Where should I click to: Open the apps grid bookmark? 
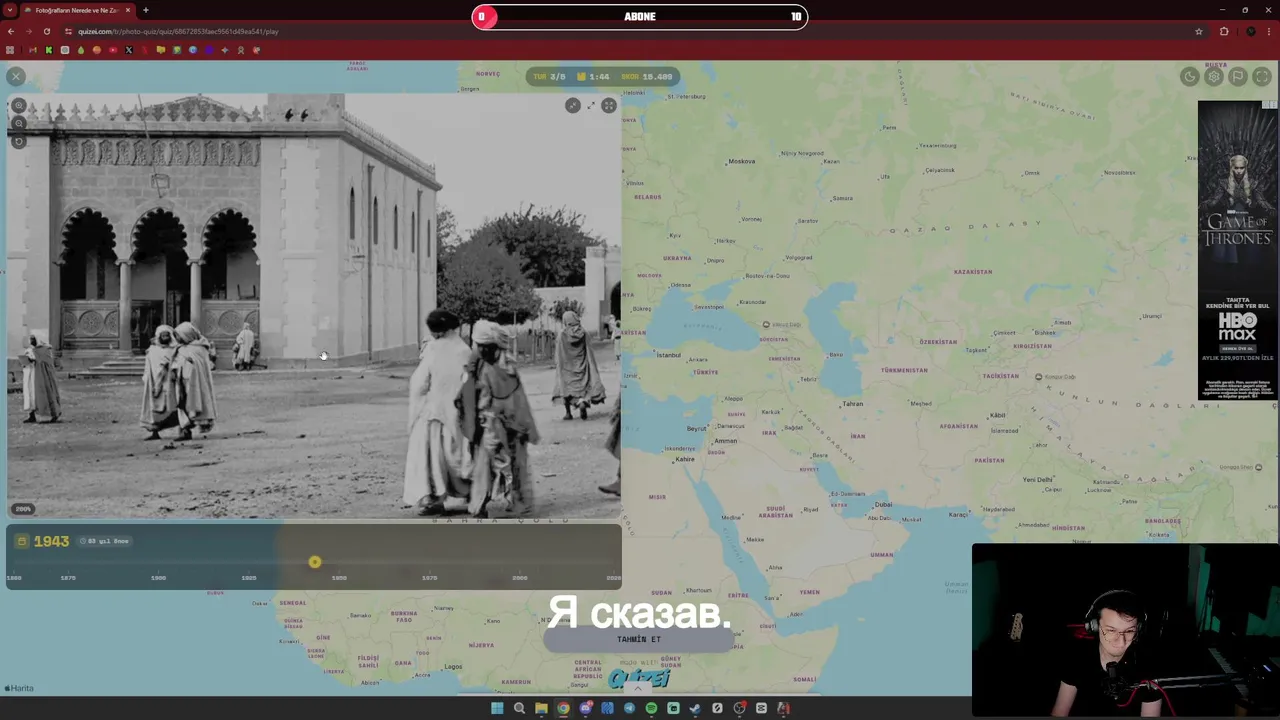point(10,50)
